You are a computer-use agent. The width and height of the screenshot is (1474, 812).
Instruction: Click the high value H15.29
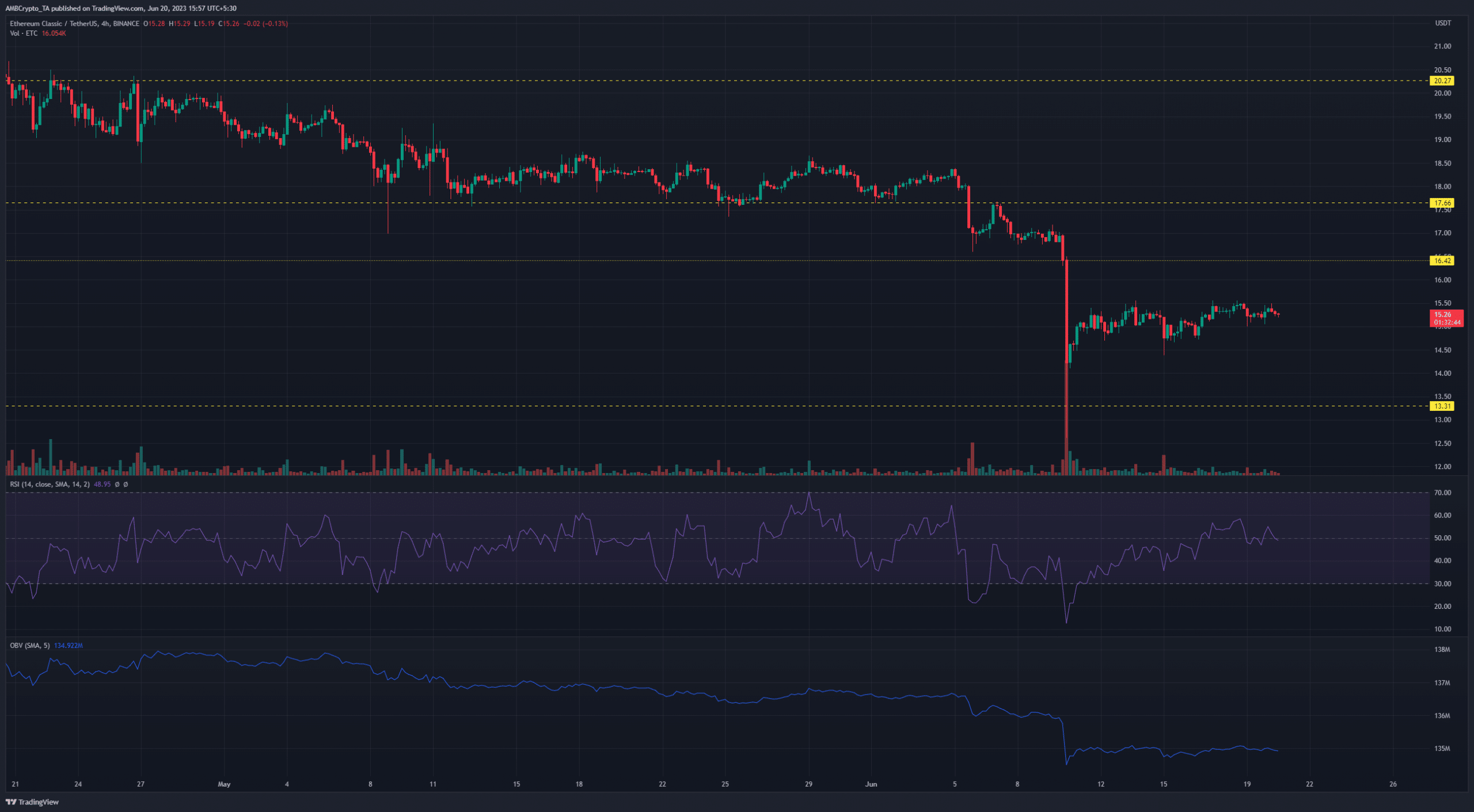pyautogui.click(x=179, y=24)
